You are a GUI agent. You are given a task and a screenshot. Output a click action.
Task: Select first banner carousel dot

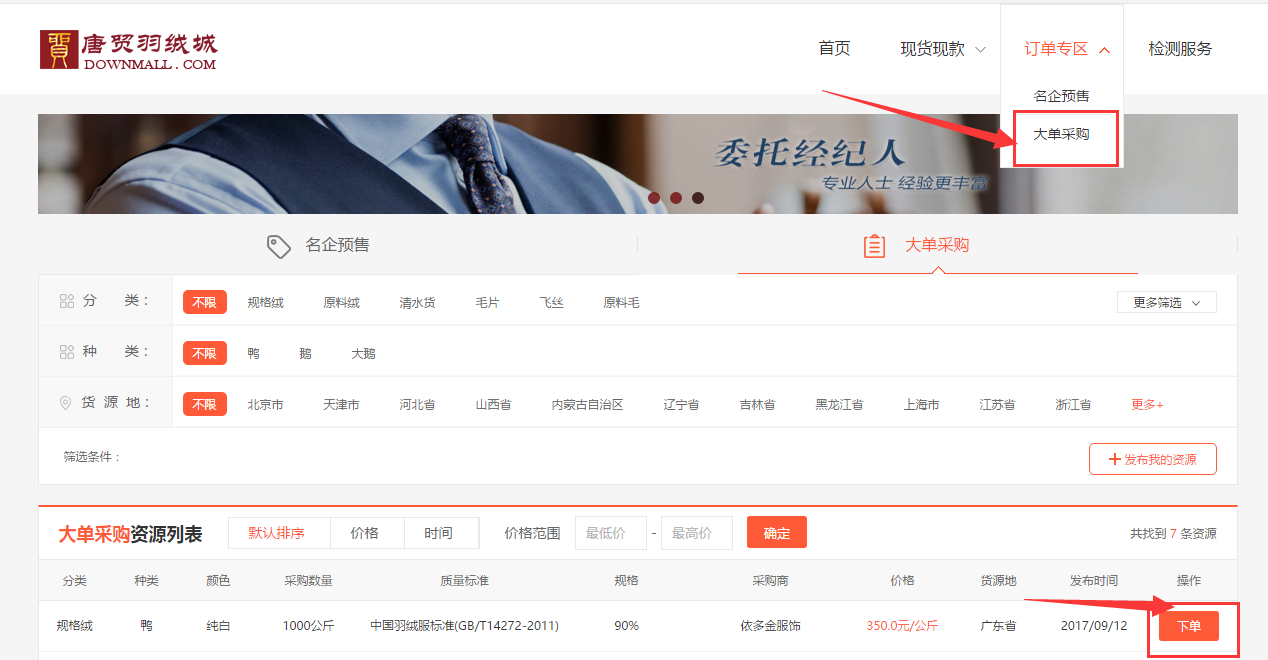click(x=654, y=198)
